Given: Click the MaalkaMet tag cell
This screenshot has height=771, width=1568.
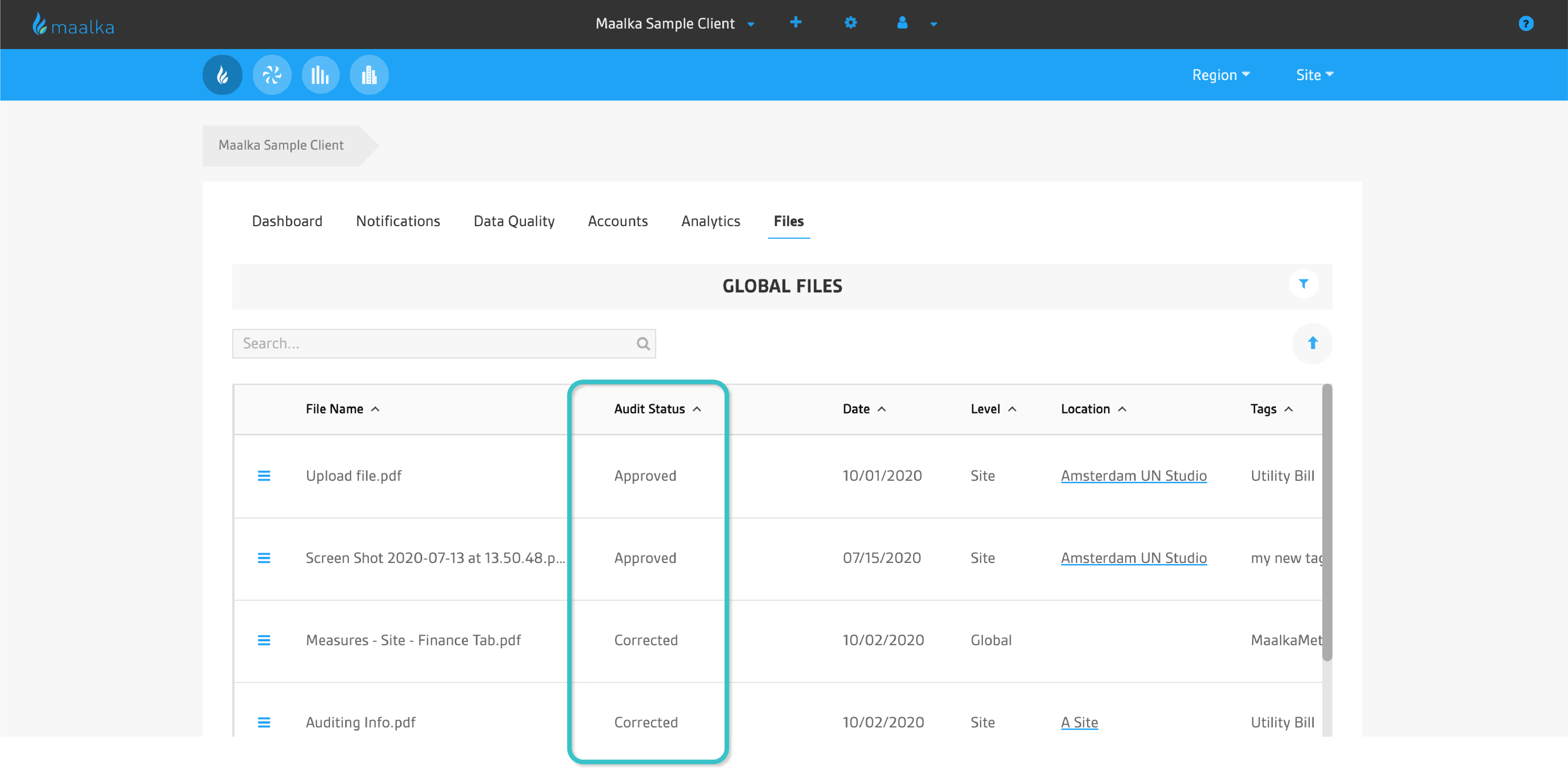Looking at the screenshot, I should [x=1286, y=640].
